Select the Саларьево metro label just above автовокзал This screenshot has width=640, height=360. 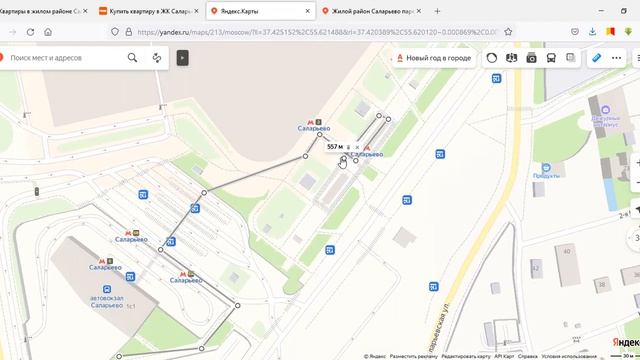point(105,267)
